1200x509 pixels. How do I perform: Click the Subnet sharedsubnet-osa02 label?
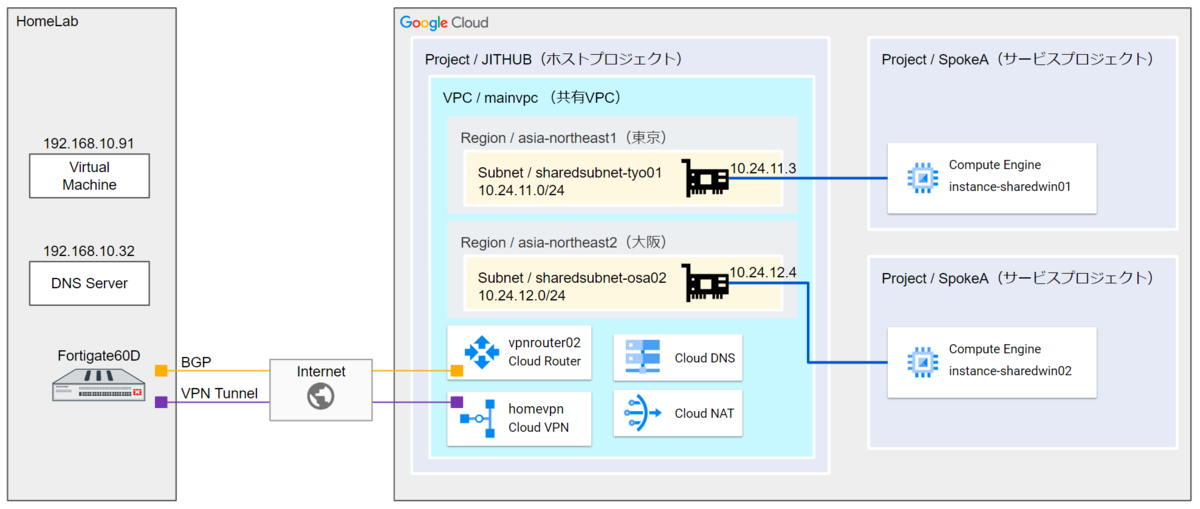(571, 279)
